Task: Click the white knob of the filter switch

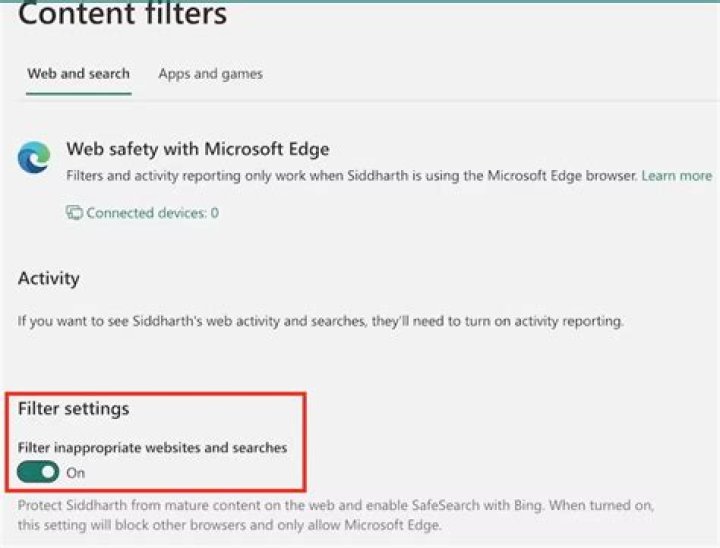Action: (48, 472)
